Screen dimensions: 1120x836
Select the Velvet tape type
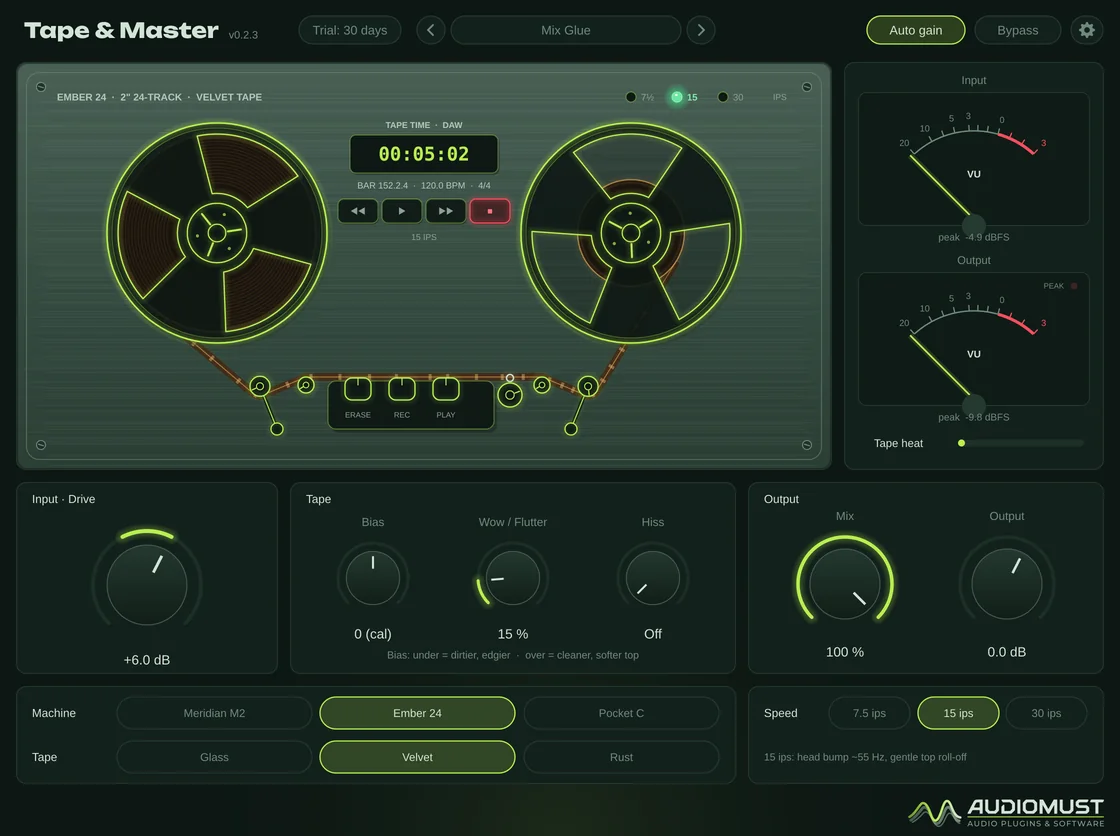tap(417, 757)
